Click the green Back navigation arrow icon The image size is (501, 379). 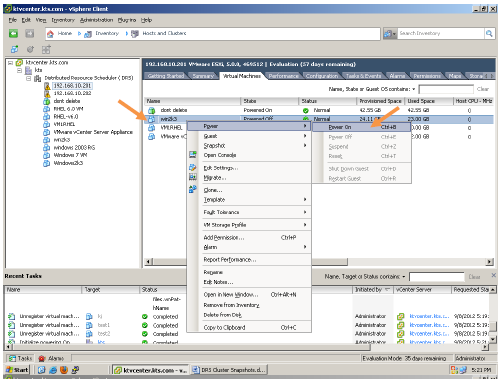coord(13,33)
